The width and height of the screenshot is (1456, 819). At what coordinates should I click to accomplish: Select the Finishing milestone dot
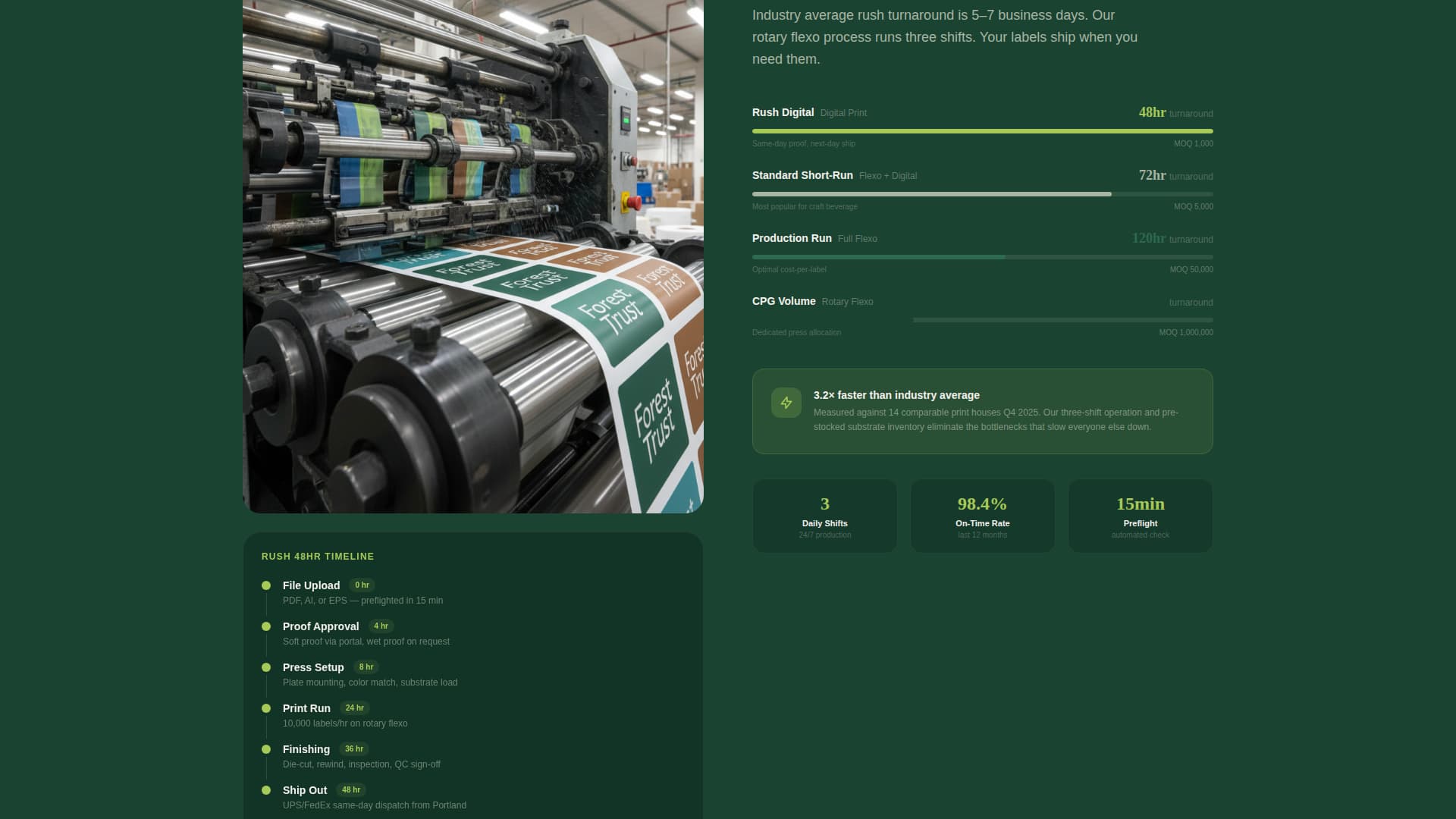coord(266,749)
